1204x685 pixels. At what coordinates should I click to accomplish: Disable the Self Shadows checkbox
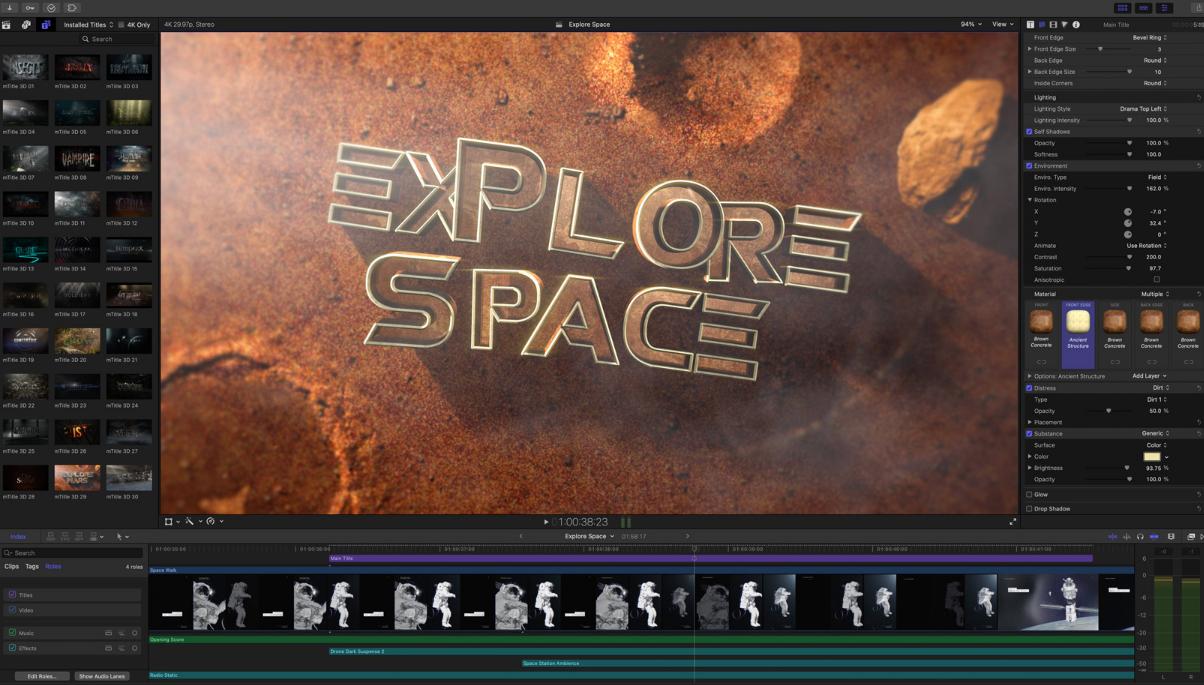tap(1029, 131)
